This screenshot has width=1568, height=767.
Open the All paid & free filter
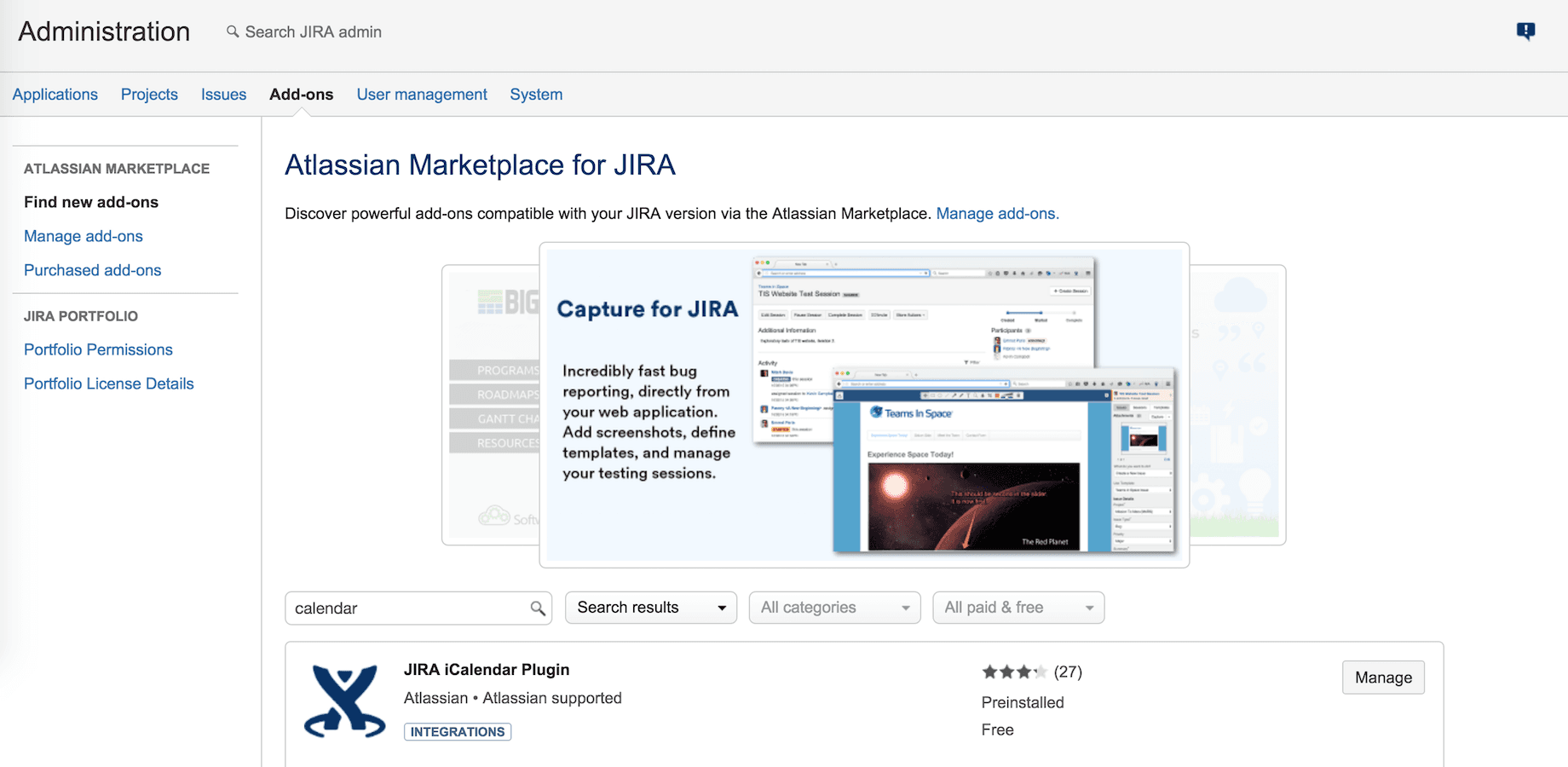1018,608
